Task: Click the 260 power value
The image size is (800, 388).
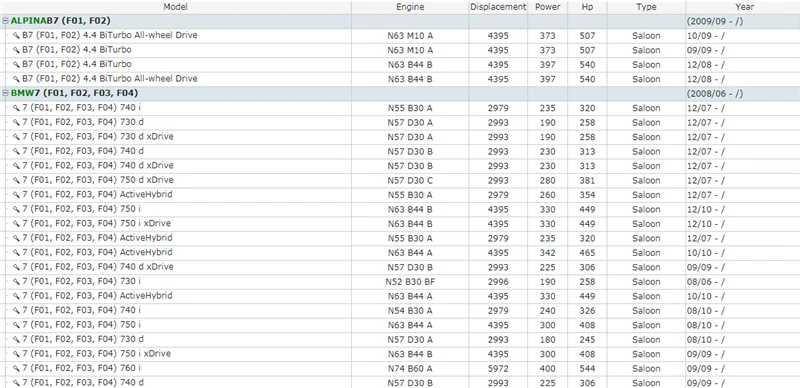Action: [547, 195]
